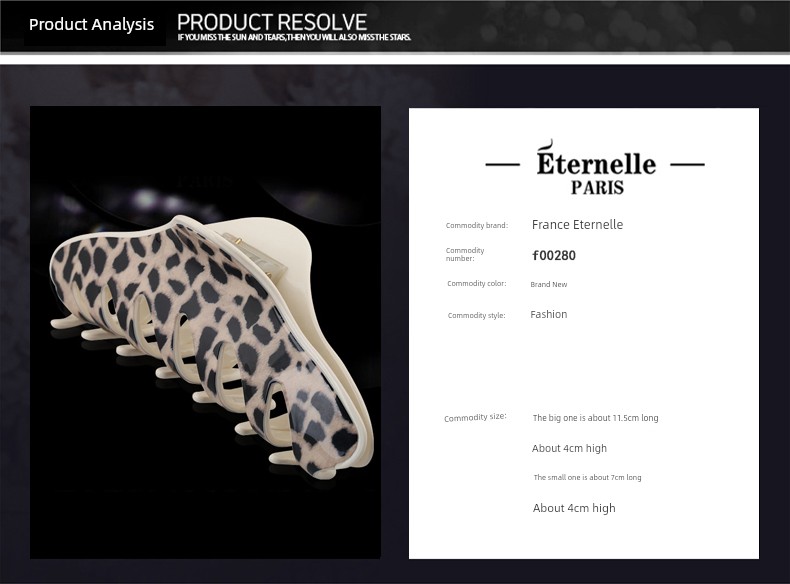Select France Eternelle brand value
Screen dimensions: 790x584
577,225
